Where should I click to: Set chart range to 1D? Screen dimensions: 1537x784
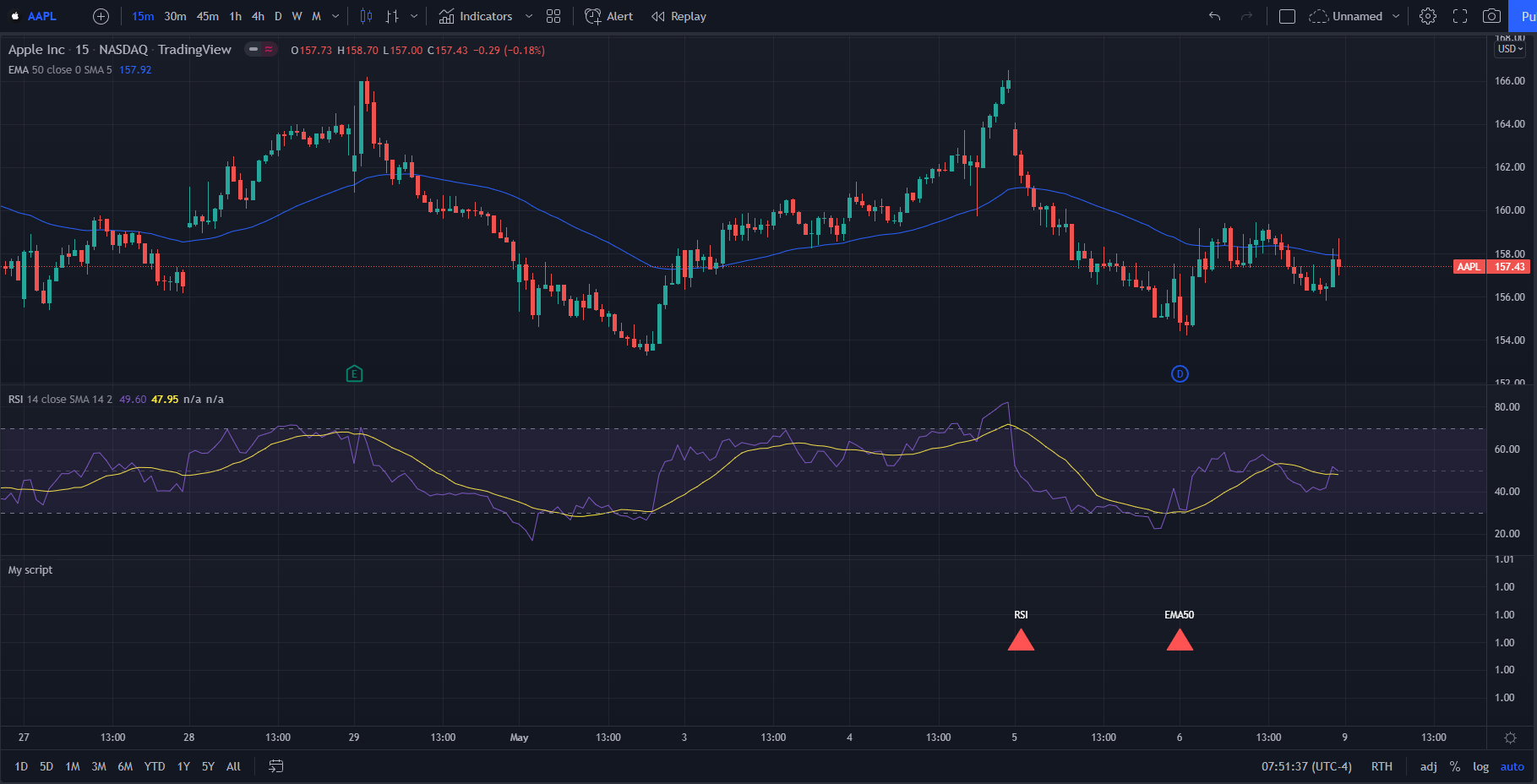(21, 766)
